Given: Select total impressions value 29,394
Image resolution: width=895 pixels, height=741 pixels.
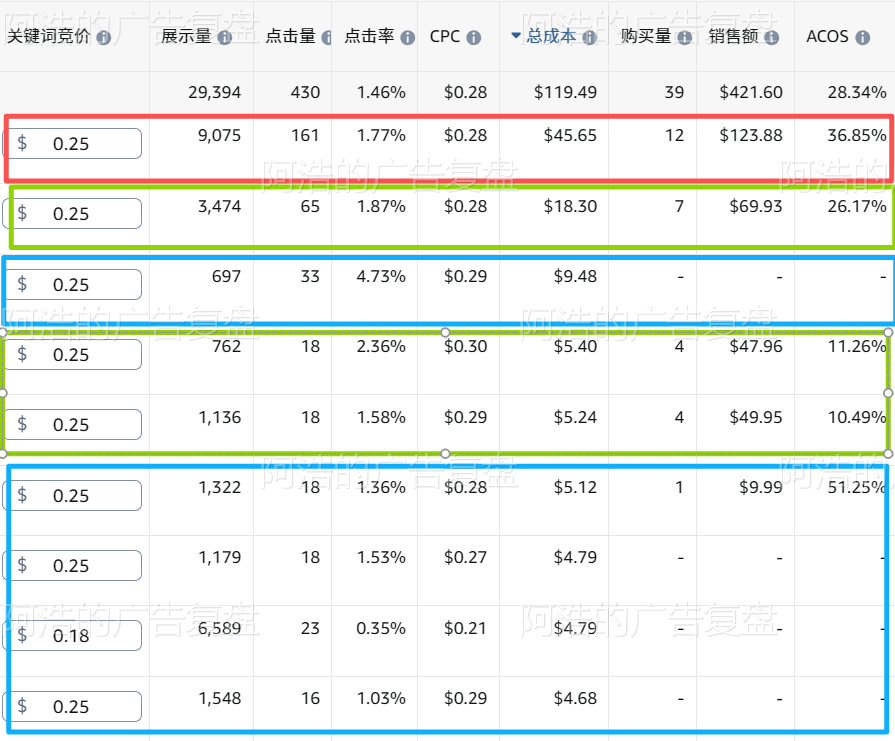Looking at the screenshot, I should (x=215, y=92).
